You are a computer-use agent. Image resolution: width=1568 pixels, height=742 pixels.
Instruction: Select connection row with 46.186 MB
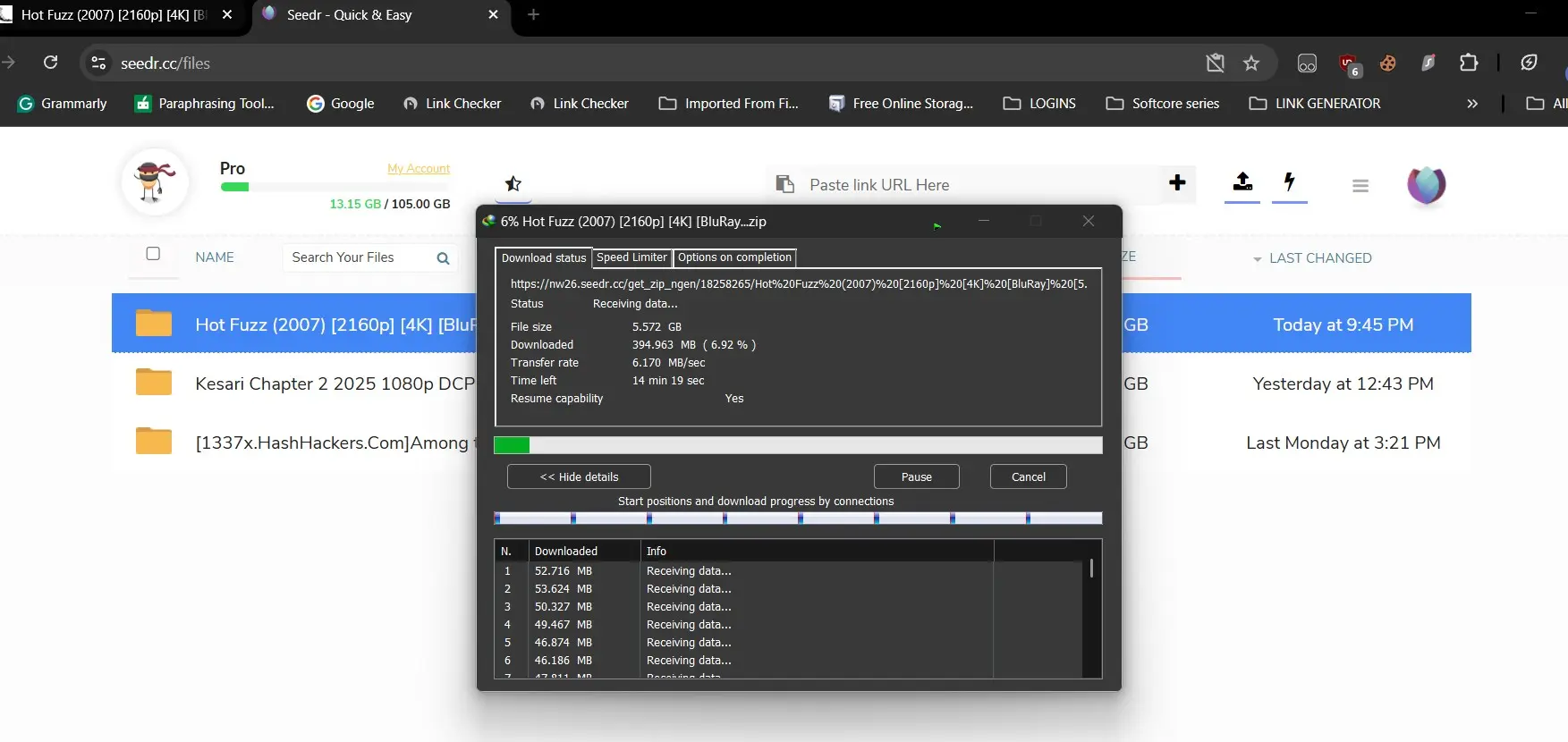pyautogui.click(x=788, y=661)
